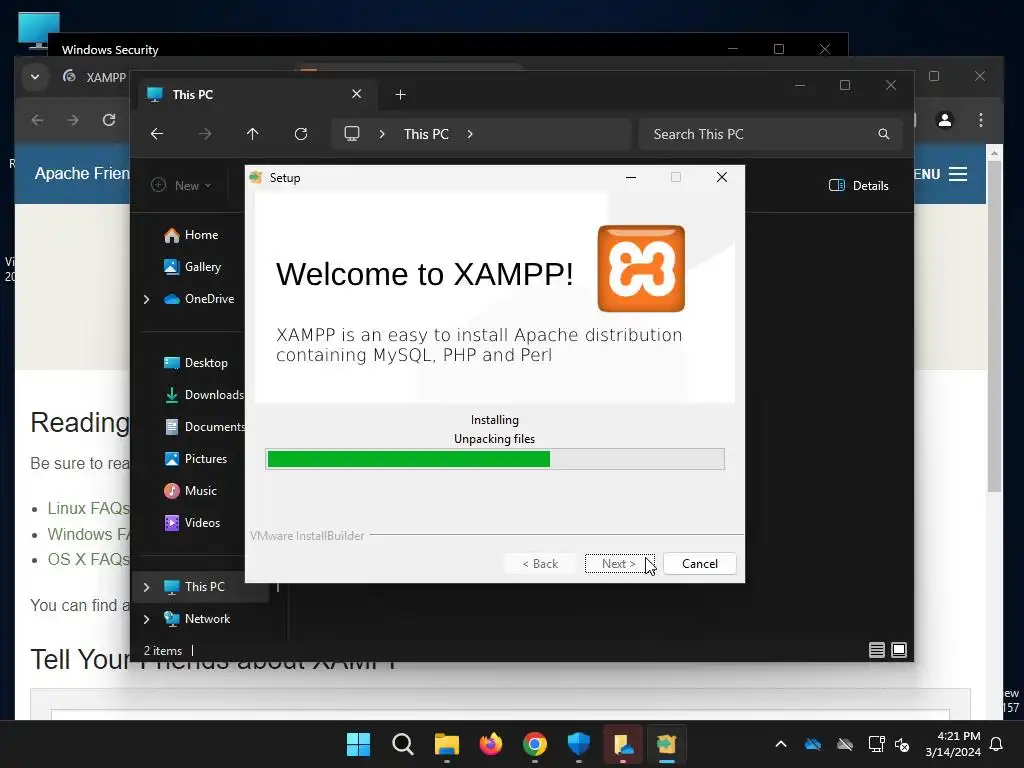The height and width of the screenshot is (768, 1024).
Task: Click the browser vertical scrollbar
Action: pyautogui.click(x=994, y=327)
